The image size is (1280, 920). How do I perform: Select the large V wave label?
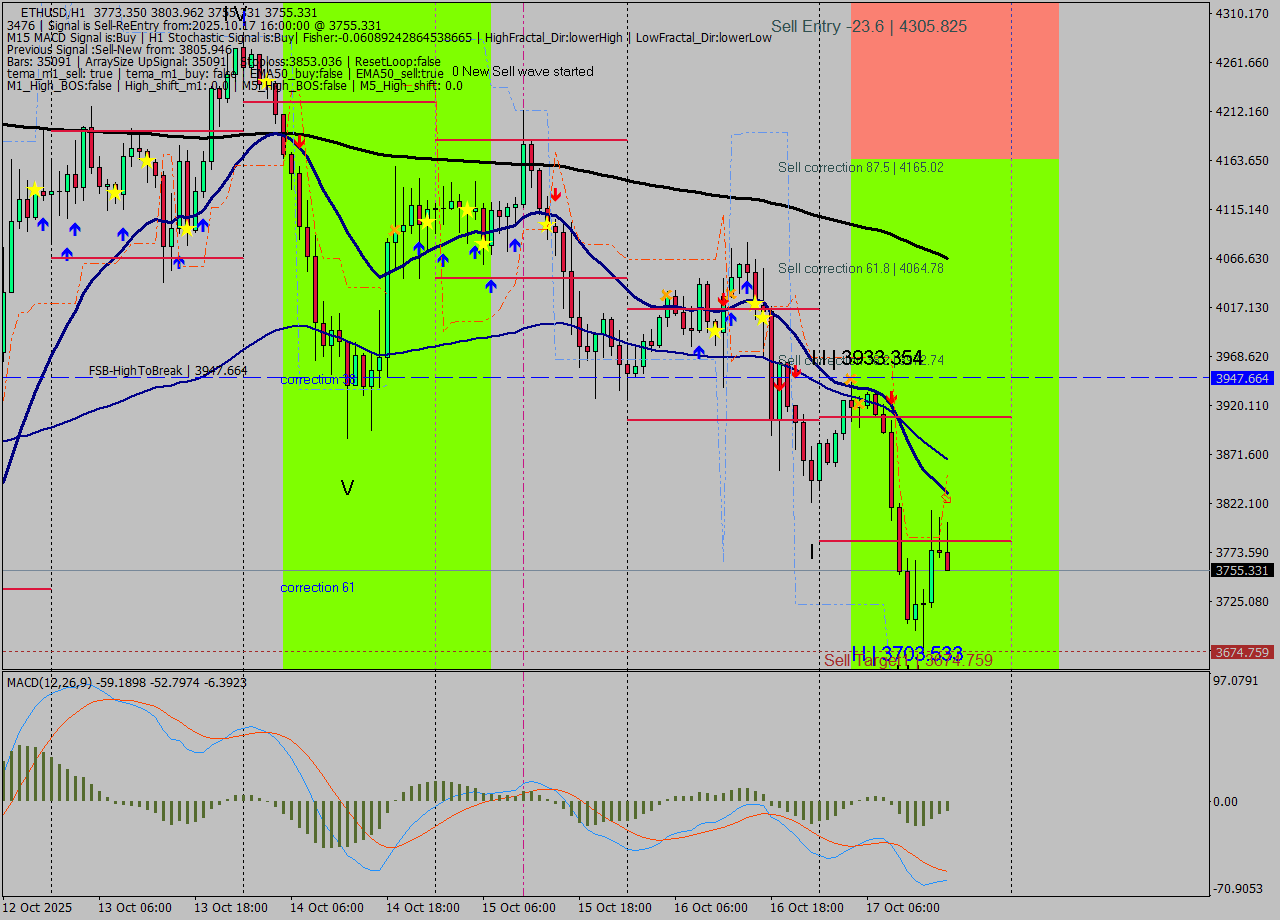347,488
